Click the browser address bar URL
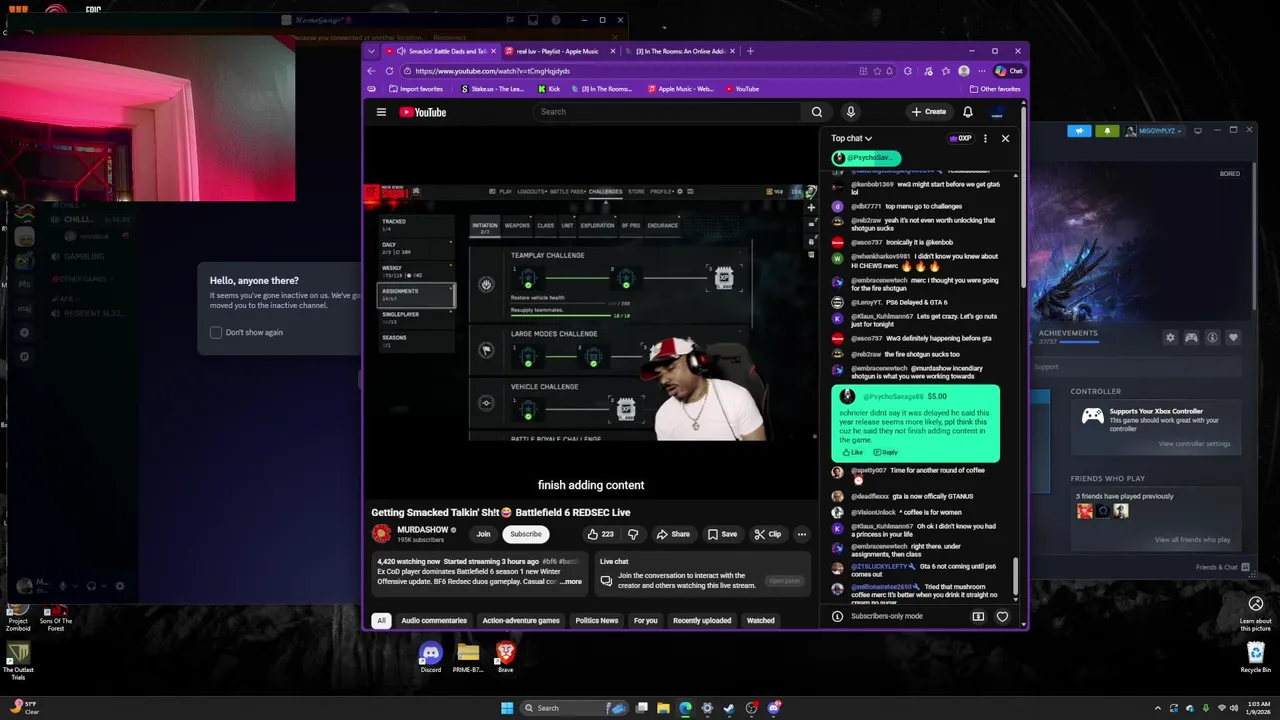 coord(492,71)
